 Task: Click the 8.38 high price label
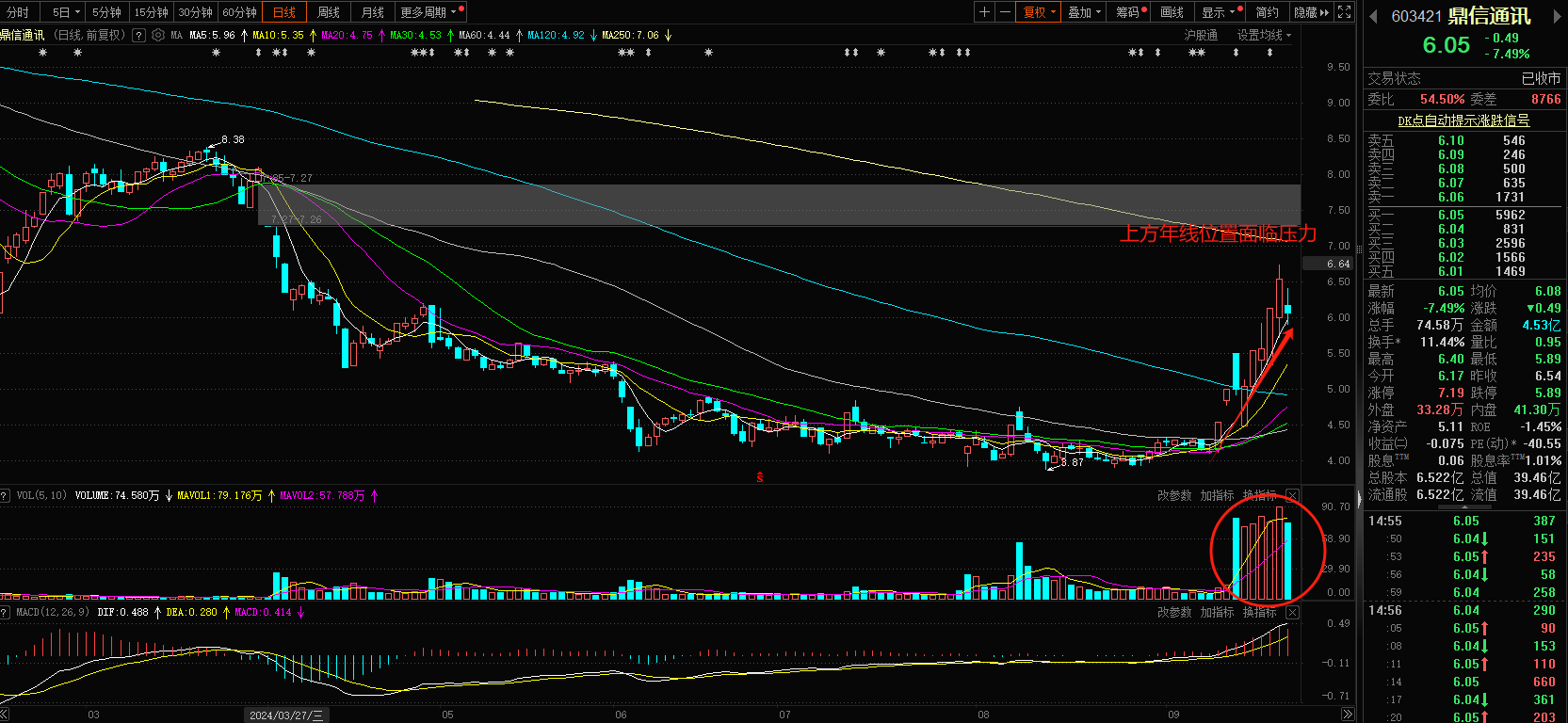click(x=232, y=139)
